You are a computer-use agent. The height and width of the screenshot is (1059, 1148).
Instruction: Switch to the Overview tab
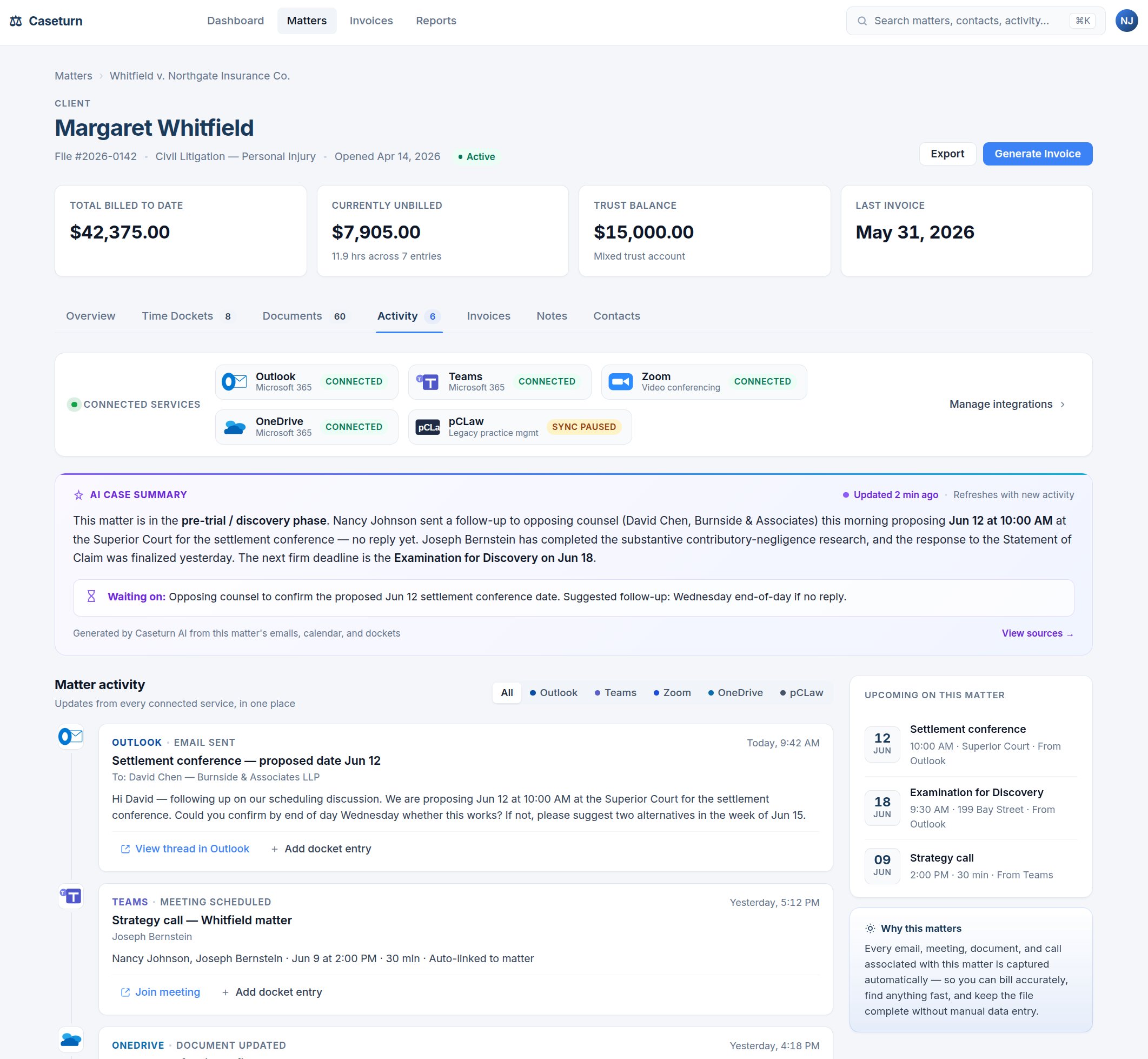point(90,316)
